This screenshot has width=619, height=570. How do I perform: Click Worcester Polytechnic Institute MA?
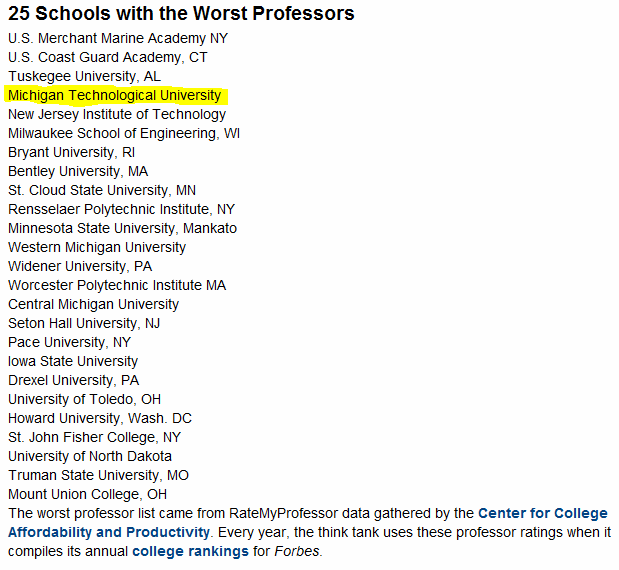tap(117, 285)
